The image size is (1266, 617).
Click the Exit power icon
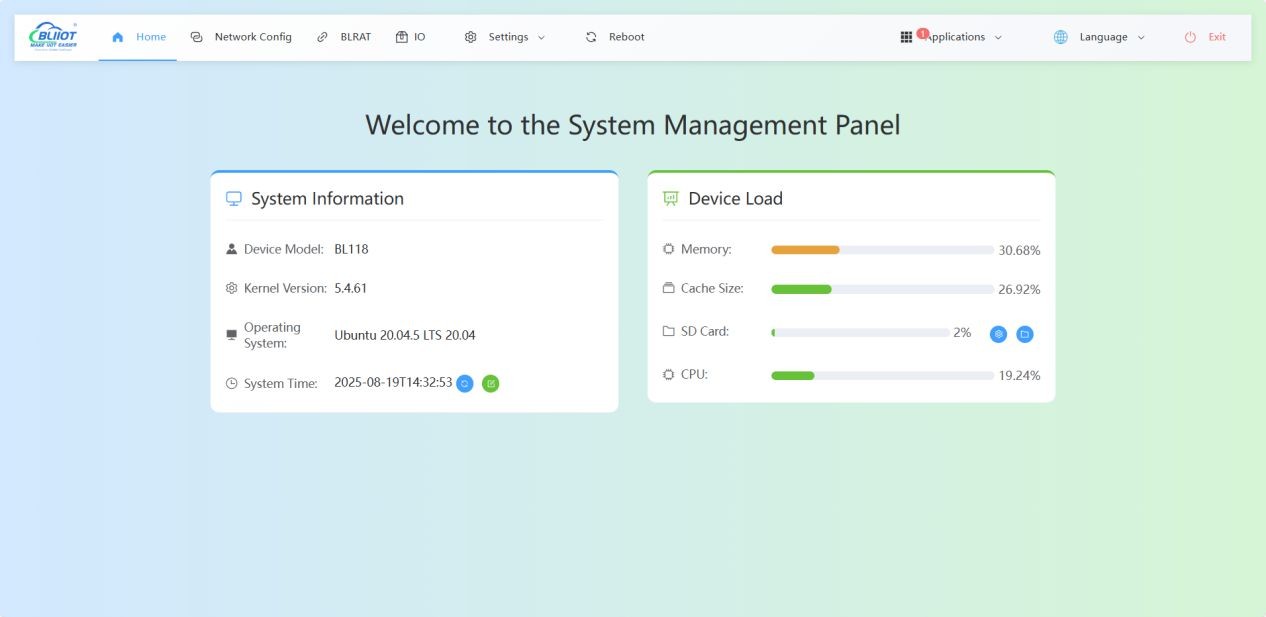(x=1190, y=37)
